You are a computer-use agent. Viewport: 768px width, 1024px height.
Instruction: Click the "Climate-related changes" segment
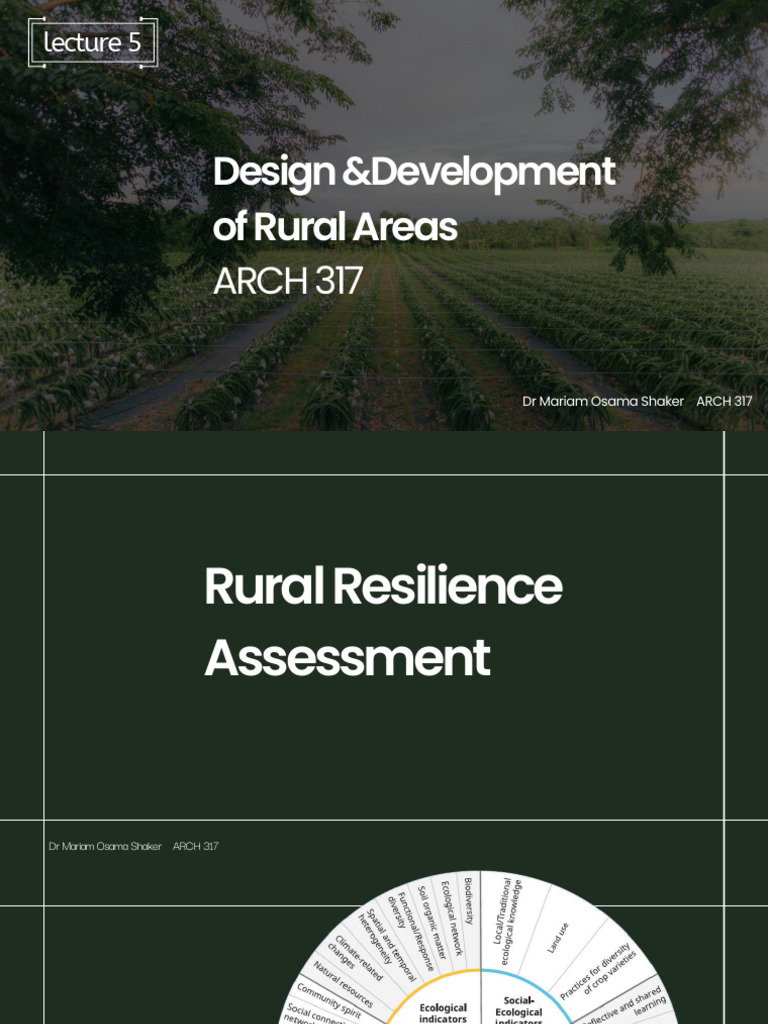click(x=353, y=959)
